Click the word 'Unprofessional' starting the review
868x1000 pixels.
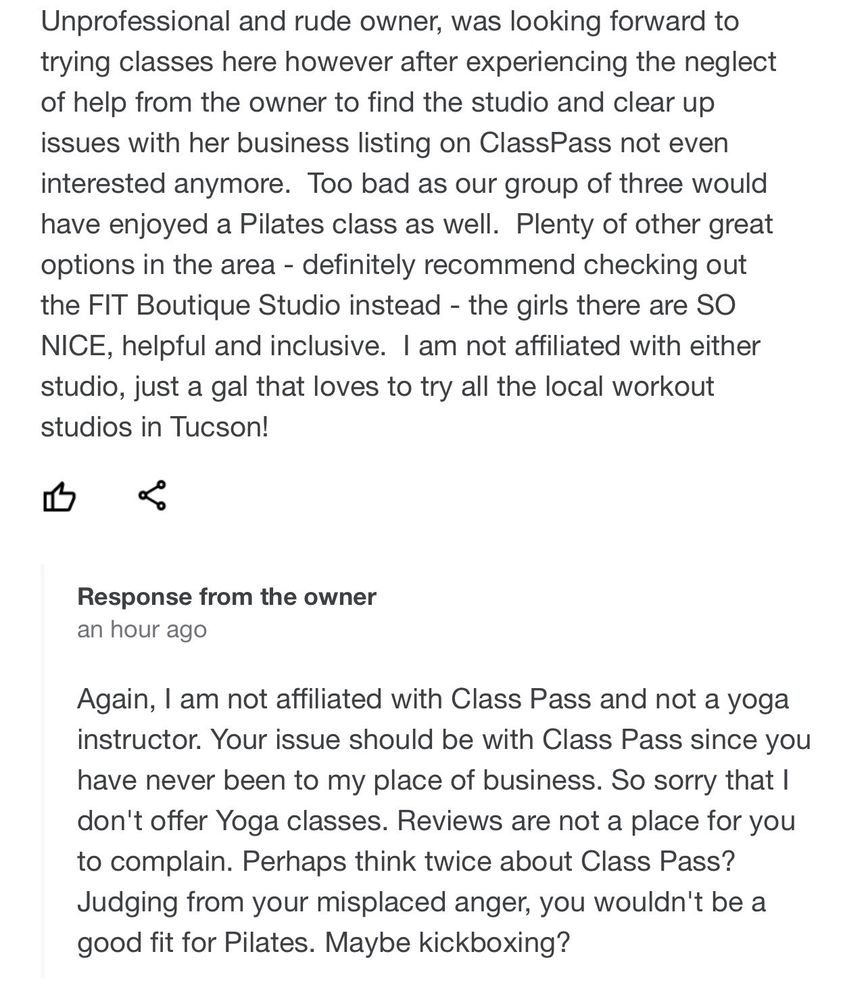(135, 22)
